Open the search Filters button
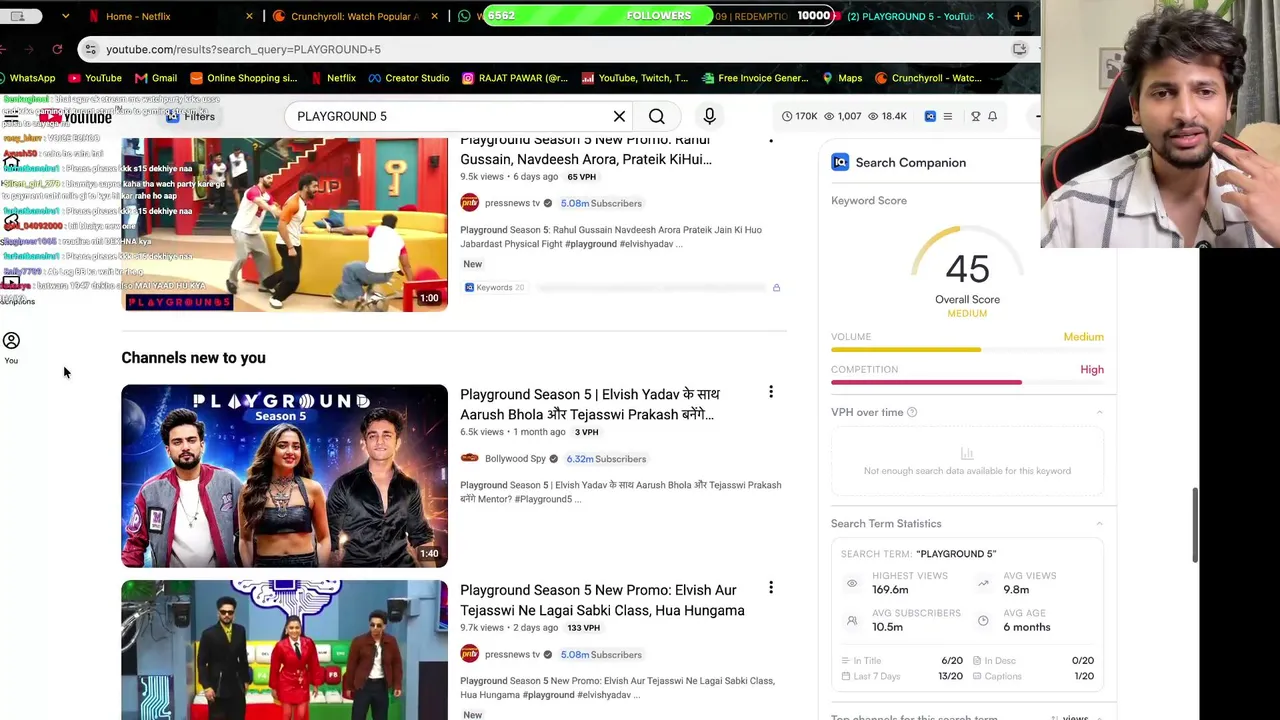1280x720 pixels. pyautogui.click(x=190, y=116)
